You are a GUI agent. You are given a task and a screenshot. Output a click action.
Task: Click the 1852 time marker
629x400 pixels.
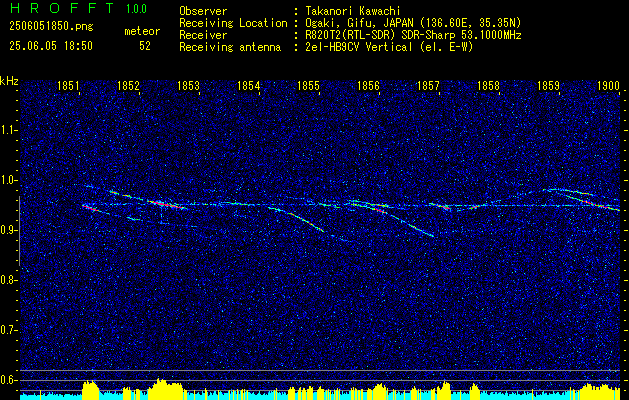coord(129,86)
